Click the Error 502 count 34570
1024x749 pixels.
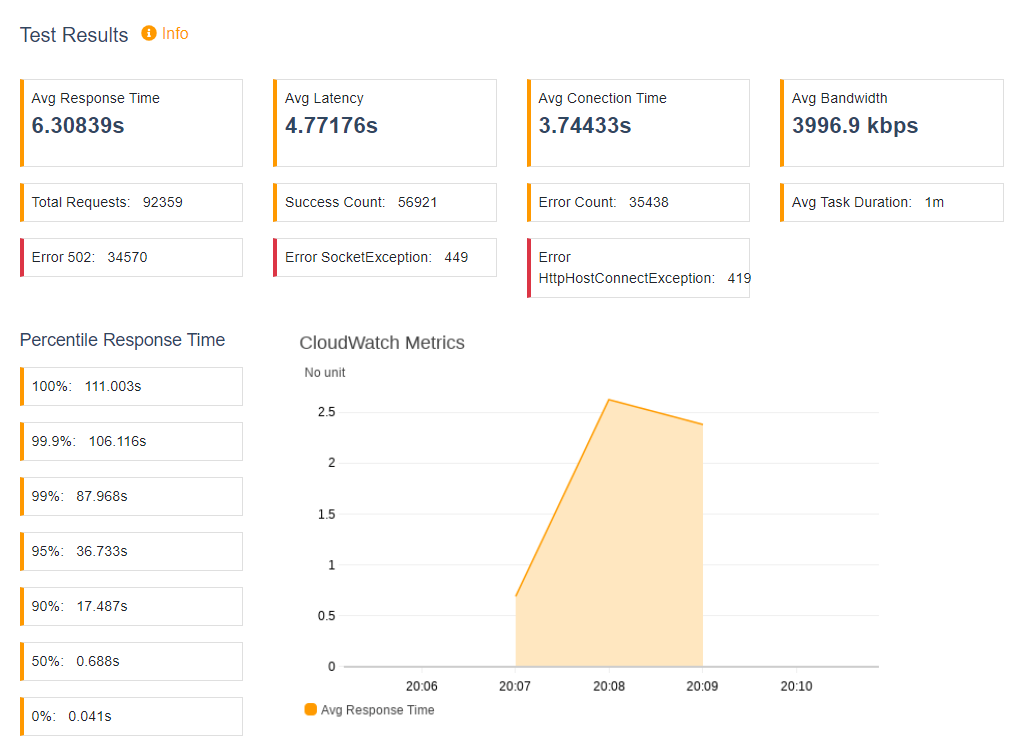coord(127,257)
